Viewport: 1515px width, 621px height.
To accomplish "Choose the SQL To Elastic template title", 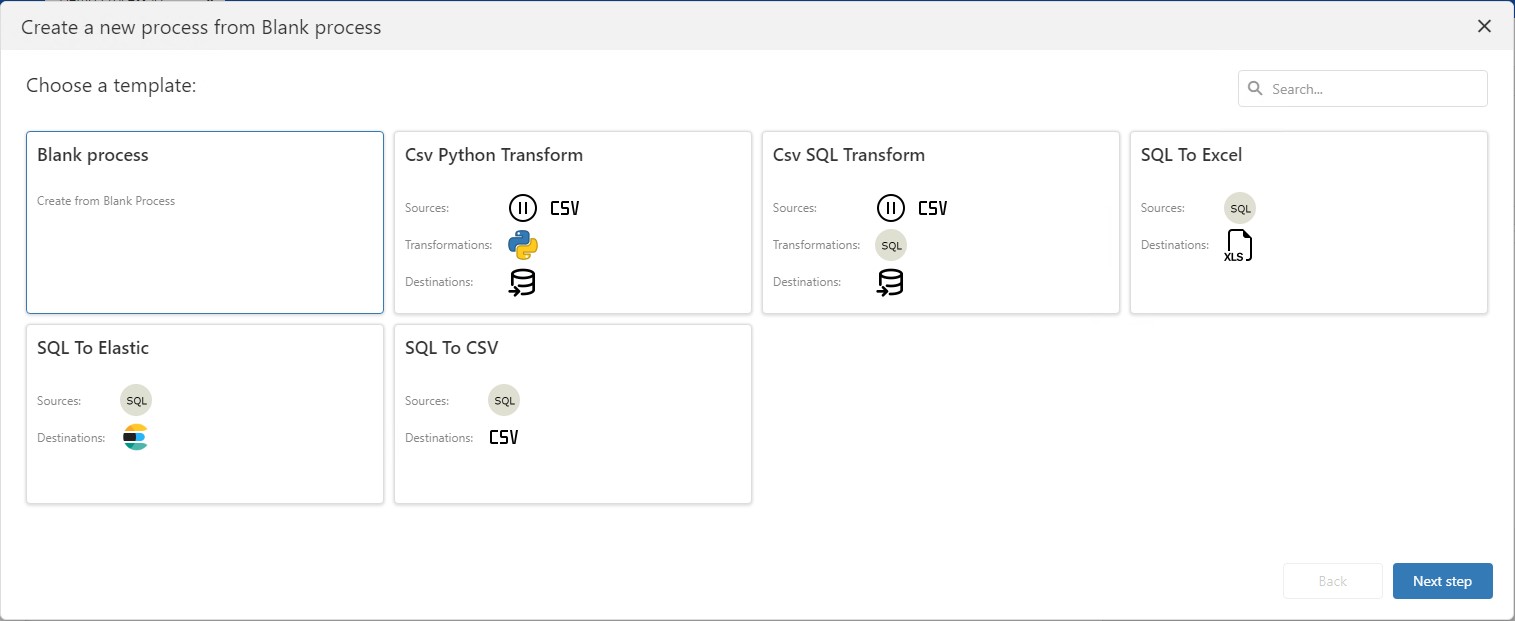I will click(93, 348).
